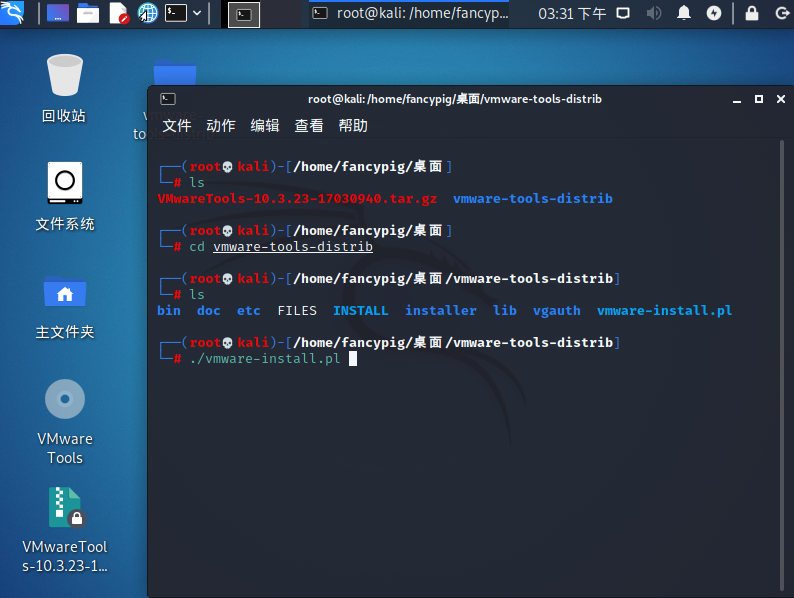Screen dimensions: 794x598
Task: Open the 编辑 menu in terminal
Action: coord(265,125)
